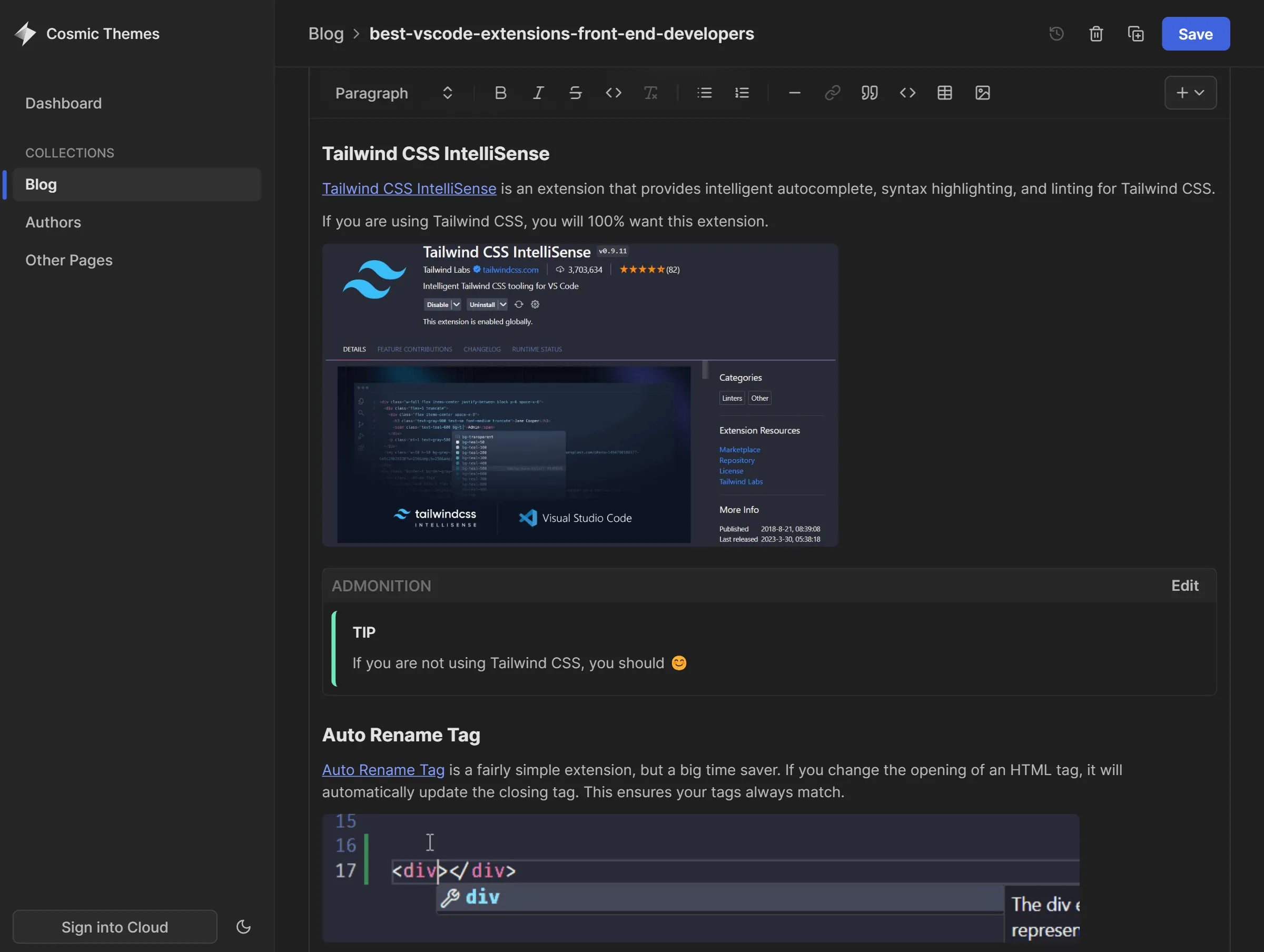This screenshot has width=1264, height=952.
Task: Click Sign into Cloud button
Action: [x=115, y=927]
